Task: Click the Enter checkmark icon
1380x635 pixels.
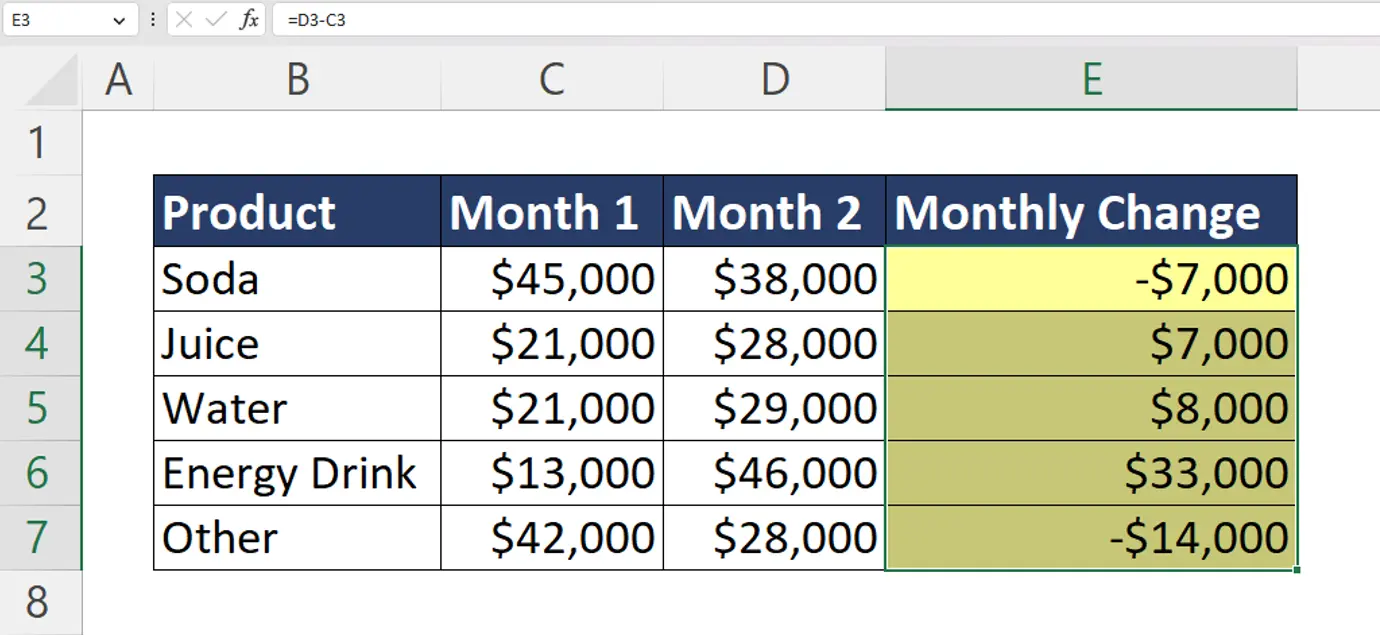Action: (214, 19)
